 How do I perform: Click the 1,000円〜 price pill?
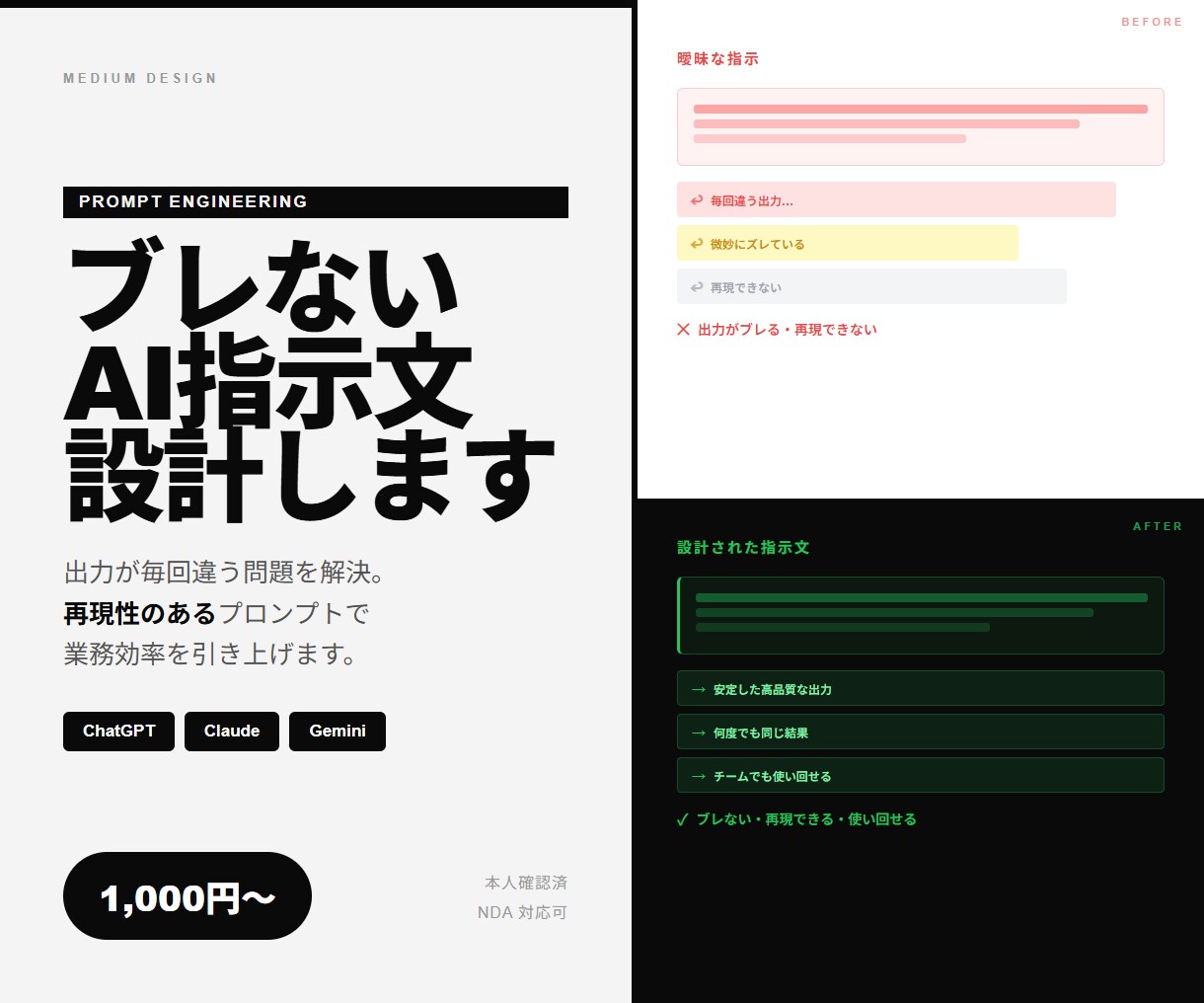pos(188,896)
